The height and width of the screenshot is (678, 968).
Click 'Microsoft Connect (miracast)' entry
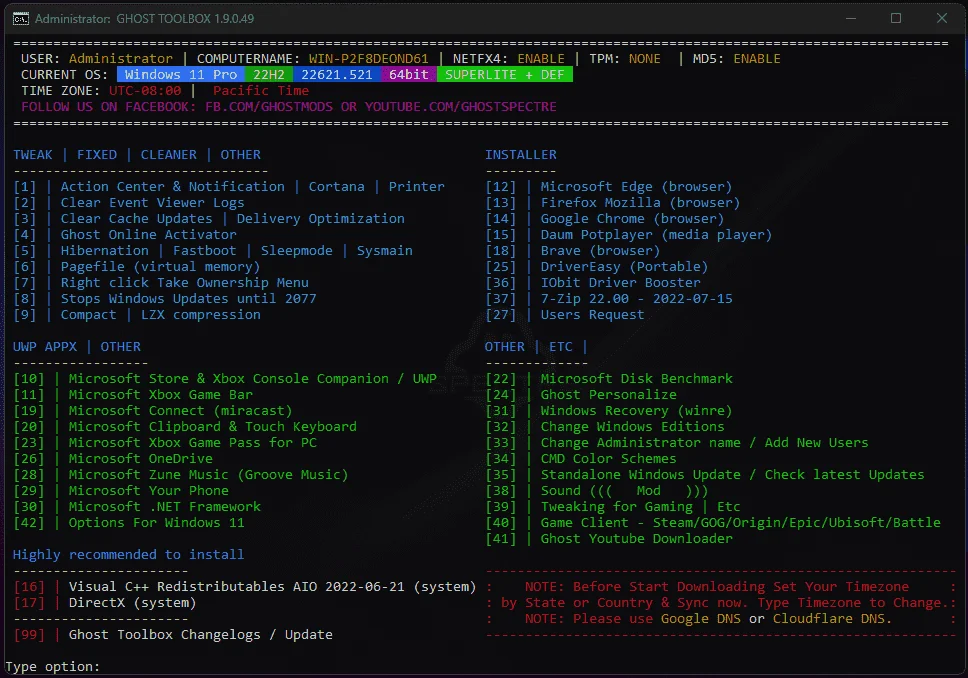pos(180,411)
